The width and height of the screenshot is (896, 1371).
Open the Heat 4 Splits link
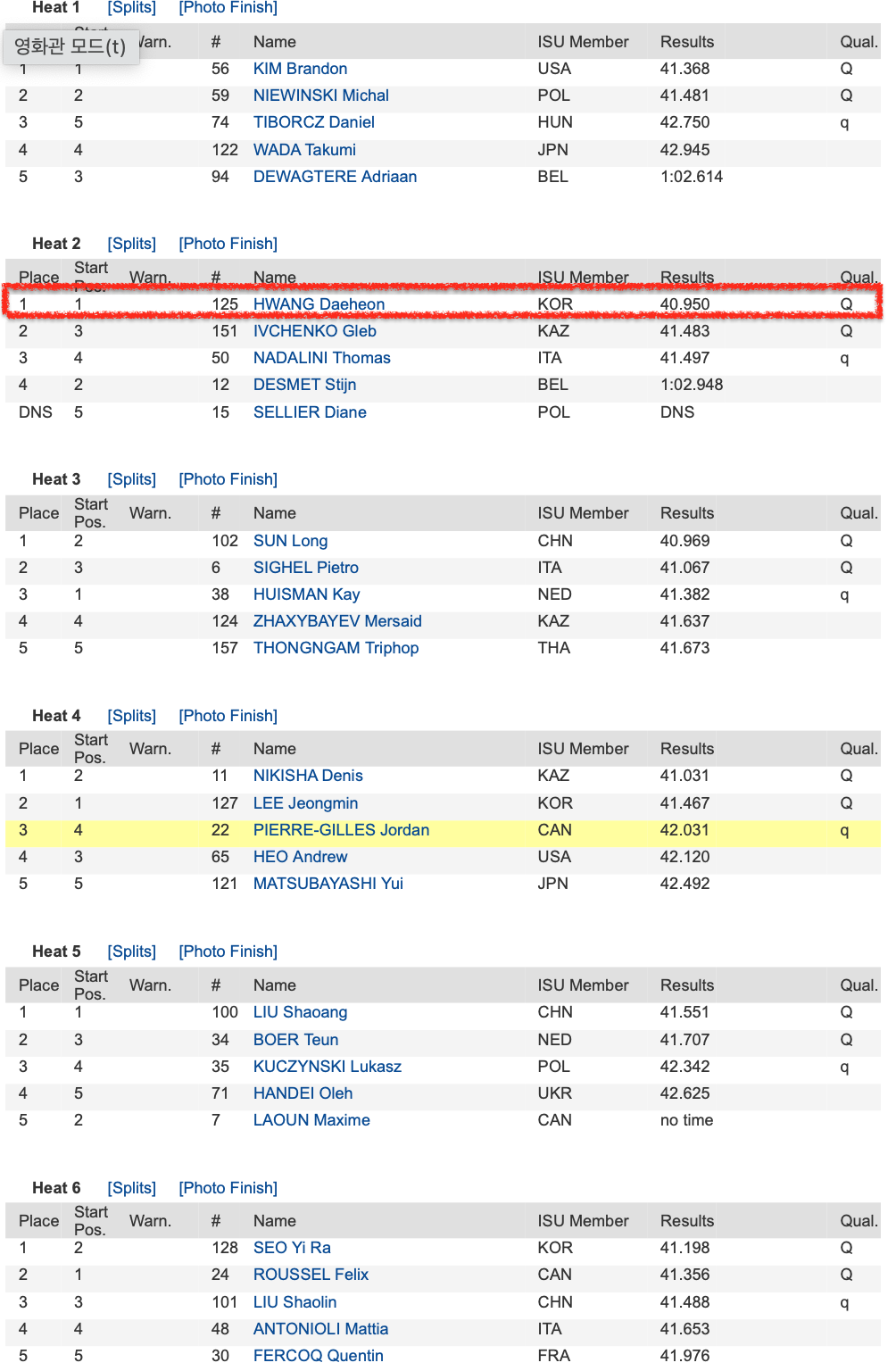(x=131, y=716)
